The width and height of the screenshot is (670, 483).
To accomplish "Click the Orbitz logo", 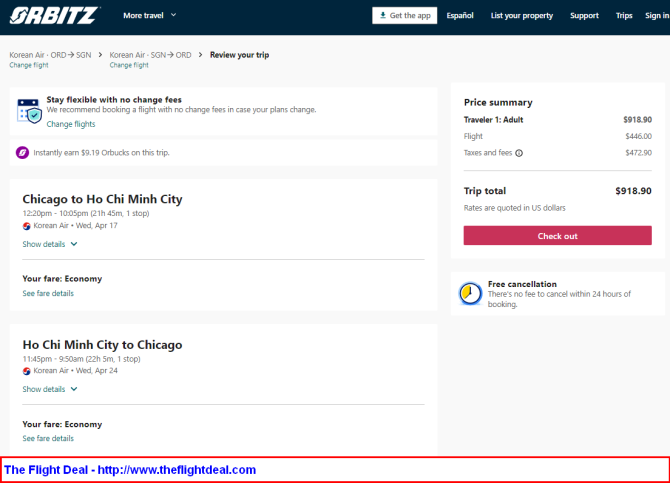I will [56, 15].
